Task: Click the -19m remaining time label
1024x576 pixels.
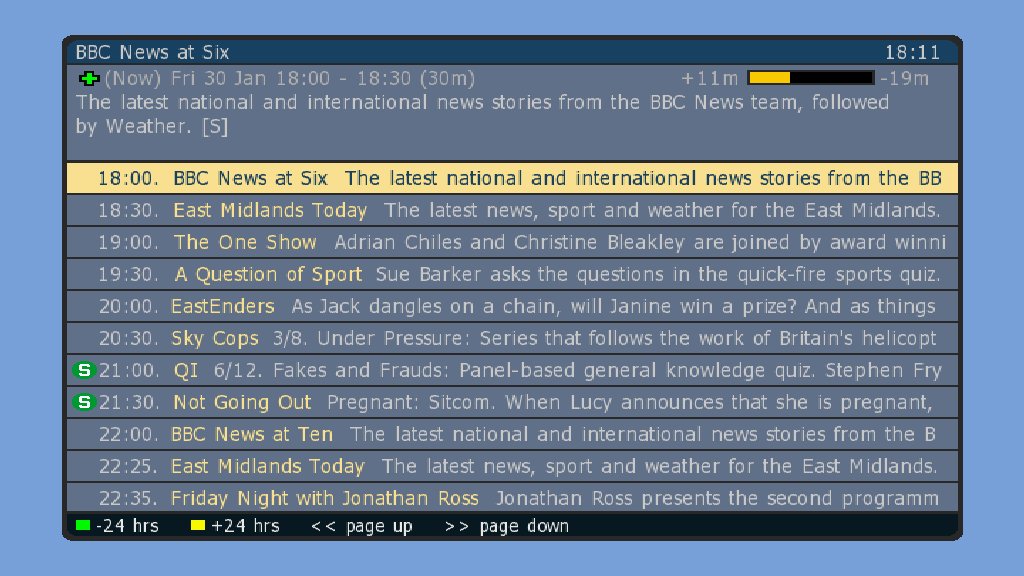Action: coord(904,78)
